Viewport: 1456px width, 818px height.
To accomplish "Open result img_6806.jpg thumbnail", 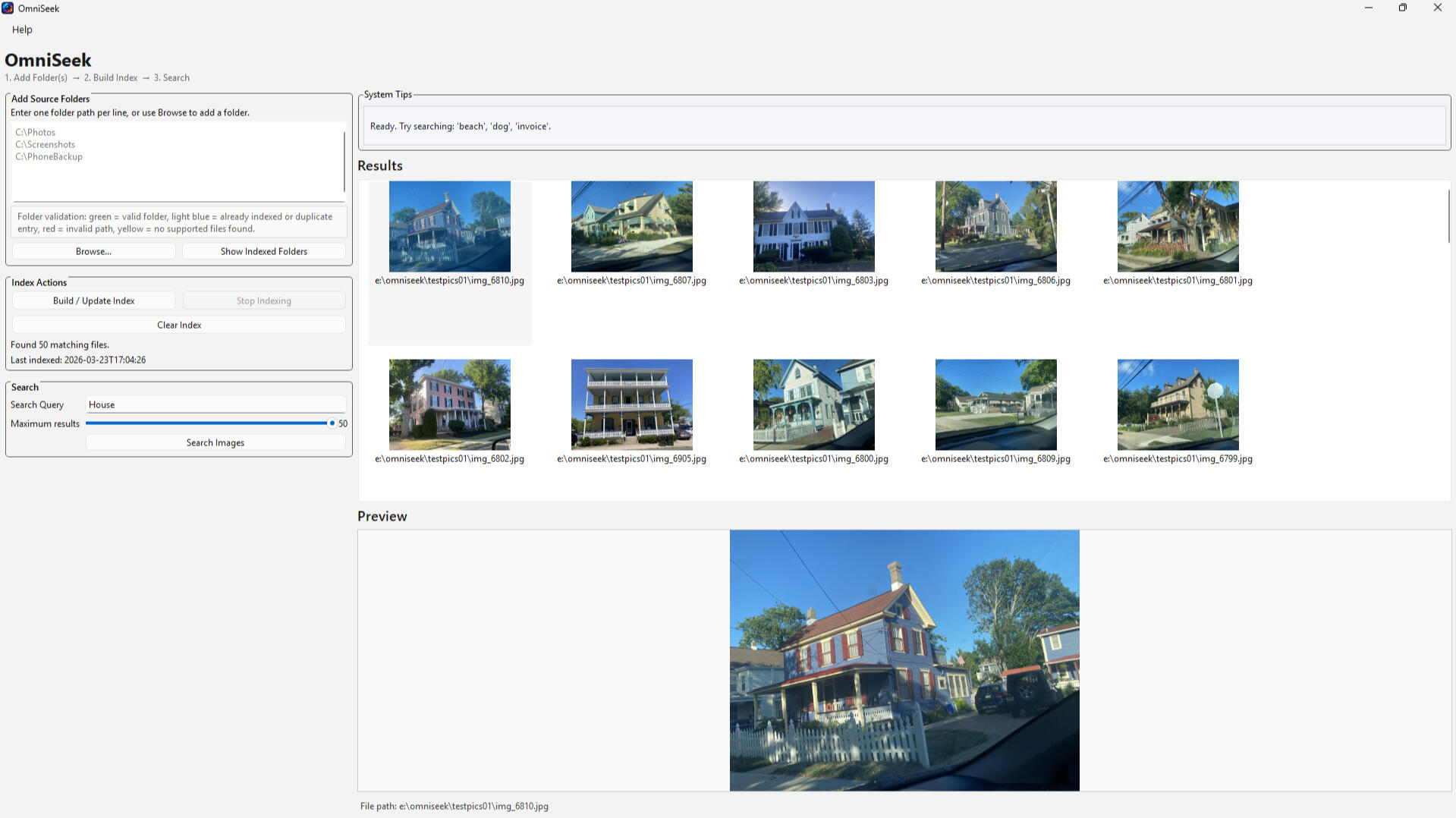I will 995,226.
